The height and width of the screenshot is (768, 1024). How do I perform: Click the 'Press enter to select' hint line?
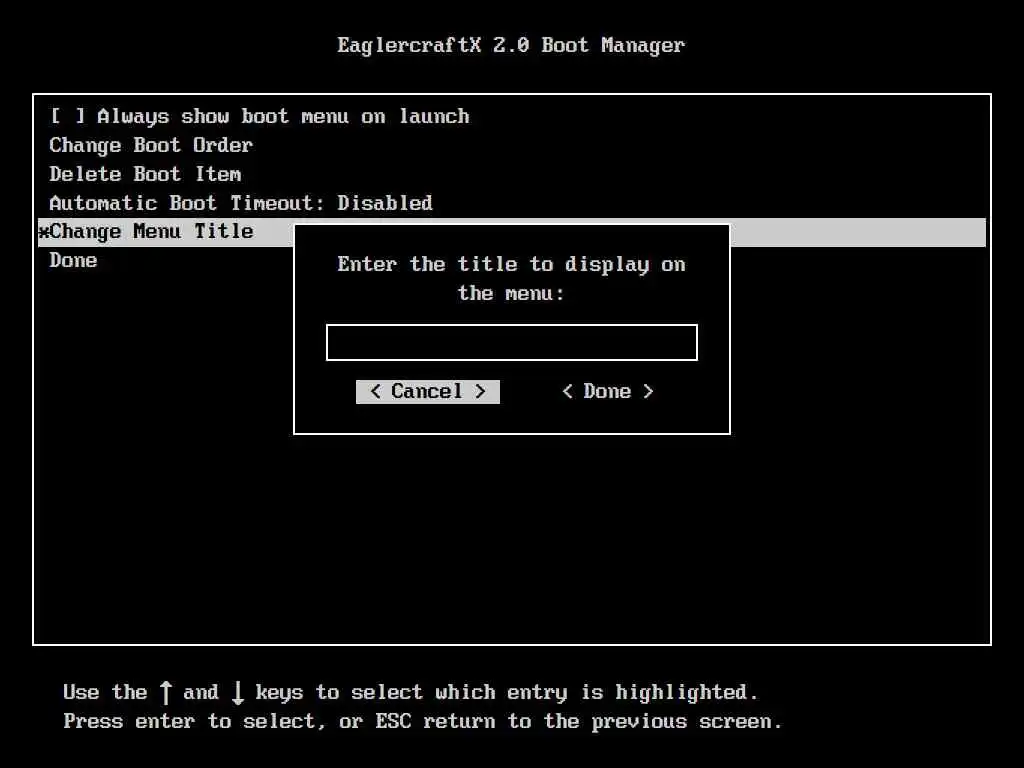(423, 722)
